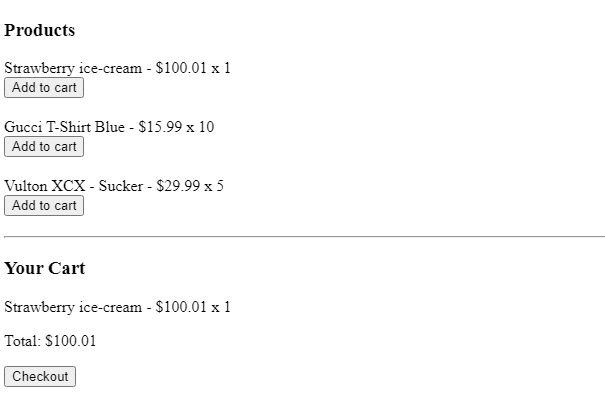Click the Checkout button

pyautogui.click(x=40, y=376)
